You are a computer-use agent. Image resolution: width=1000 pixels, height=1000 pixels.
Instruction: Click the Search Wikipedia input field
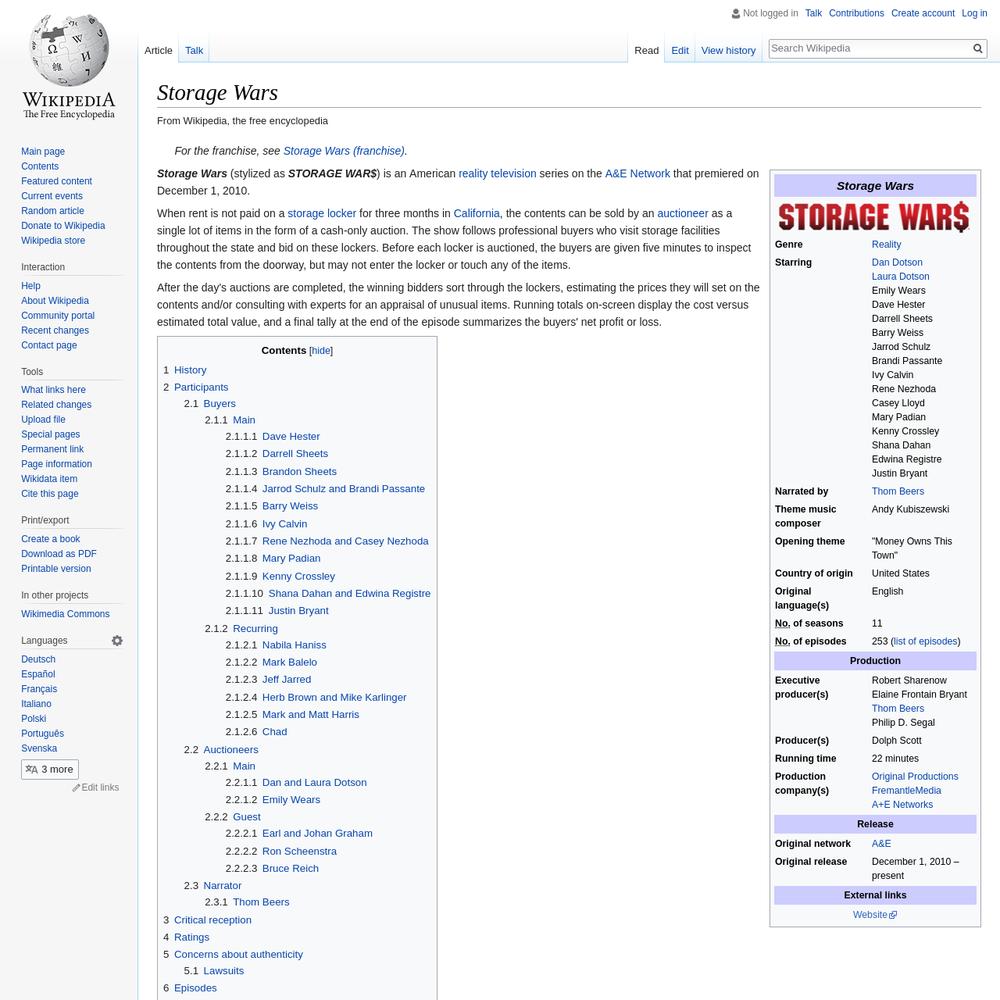click(870, 48)
